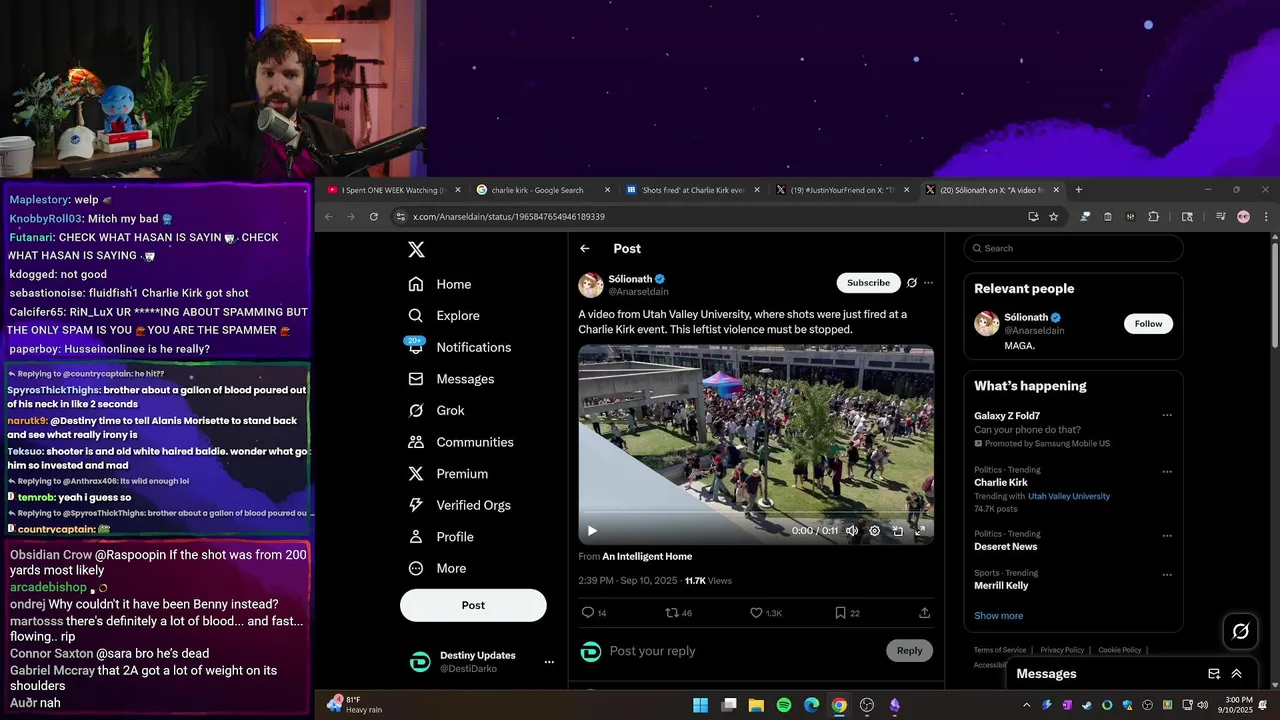Open Explore in X sidebar
1280x720 pixels.
[x=444, y=315]
